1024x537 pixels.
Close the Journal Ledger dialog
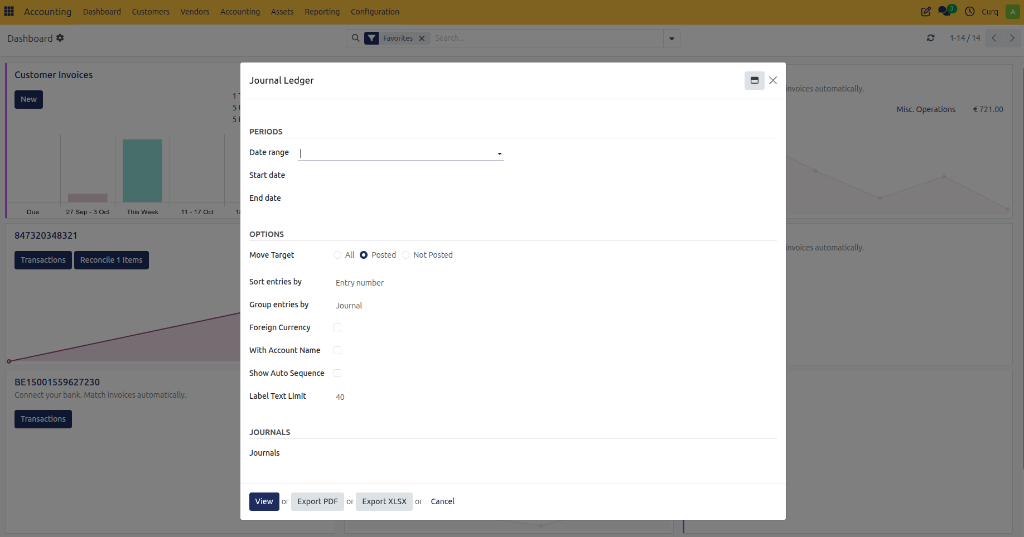tap(773, 80)
